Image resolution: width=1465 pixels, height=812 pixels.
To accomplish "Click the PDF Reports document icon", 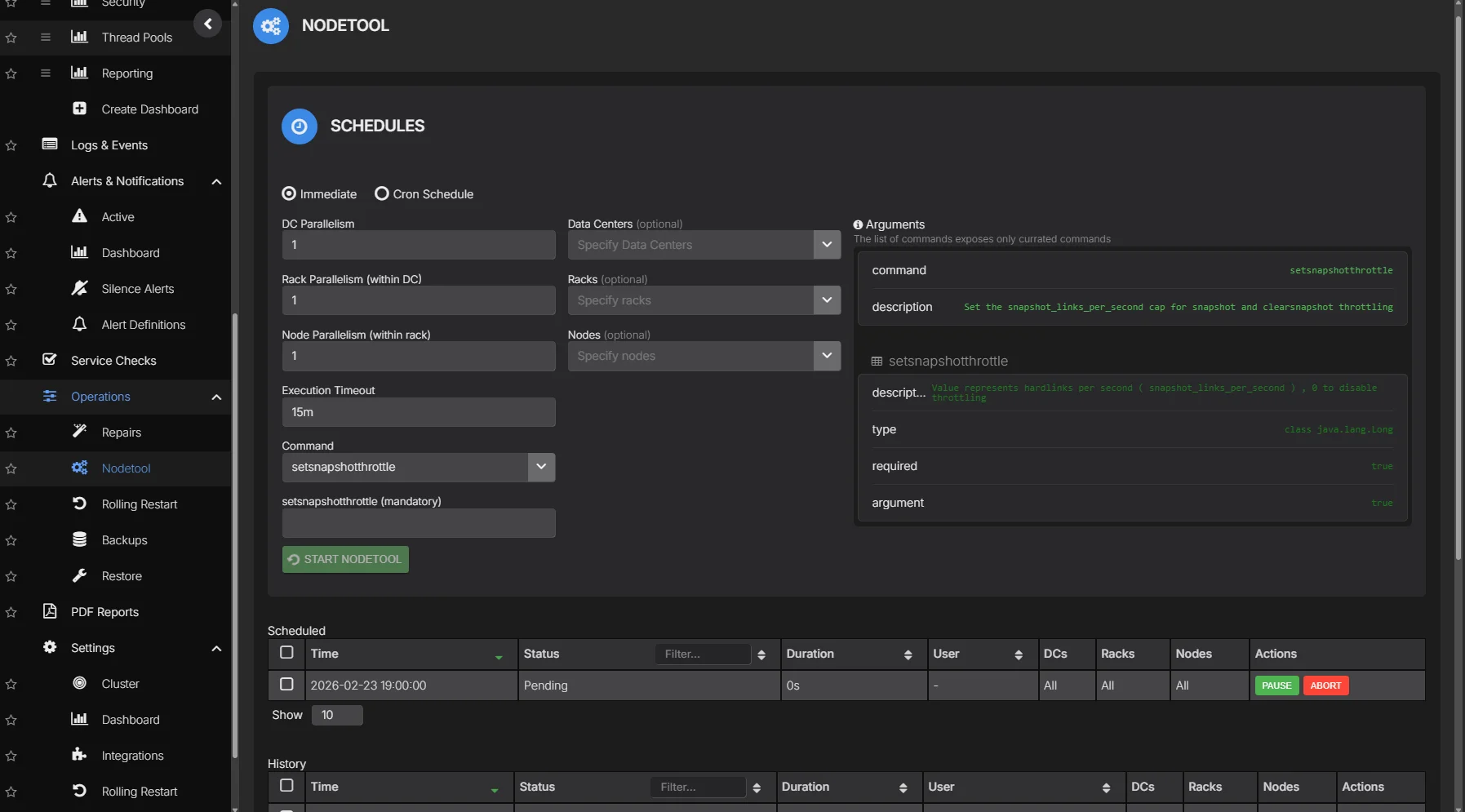I will pyautogui.click(x=50, y=611).
